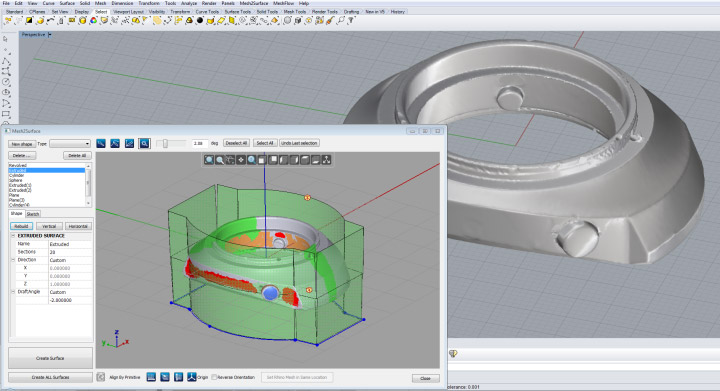Click the Close button in Mesh2Surface

(x=425, y=378)
